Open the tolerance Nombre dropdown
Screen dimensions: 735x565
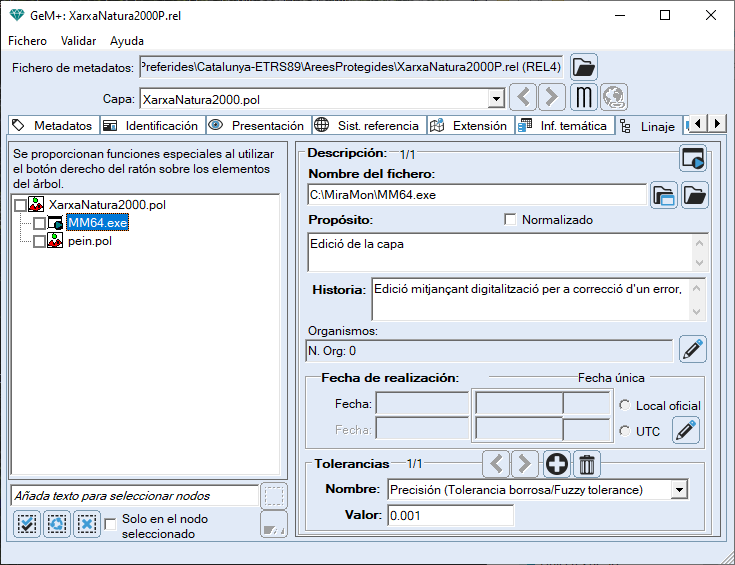(680, 490)
